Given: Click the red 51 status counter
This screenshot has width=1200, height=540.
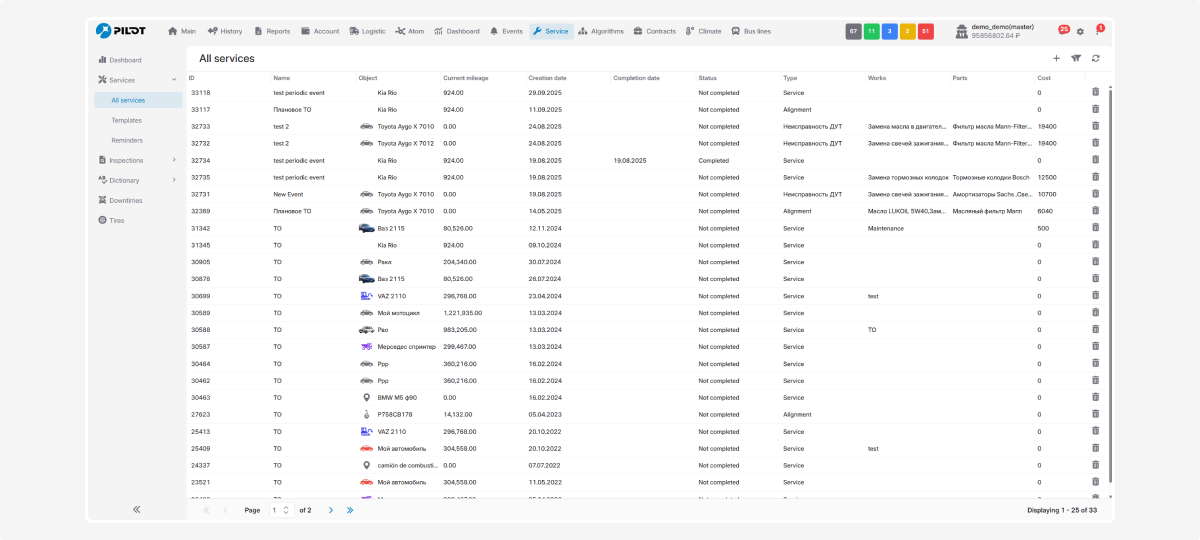Looking at the screenshot, I should pos(925,31).
